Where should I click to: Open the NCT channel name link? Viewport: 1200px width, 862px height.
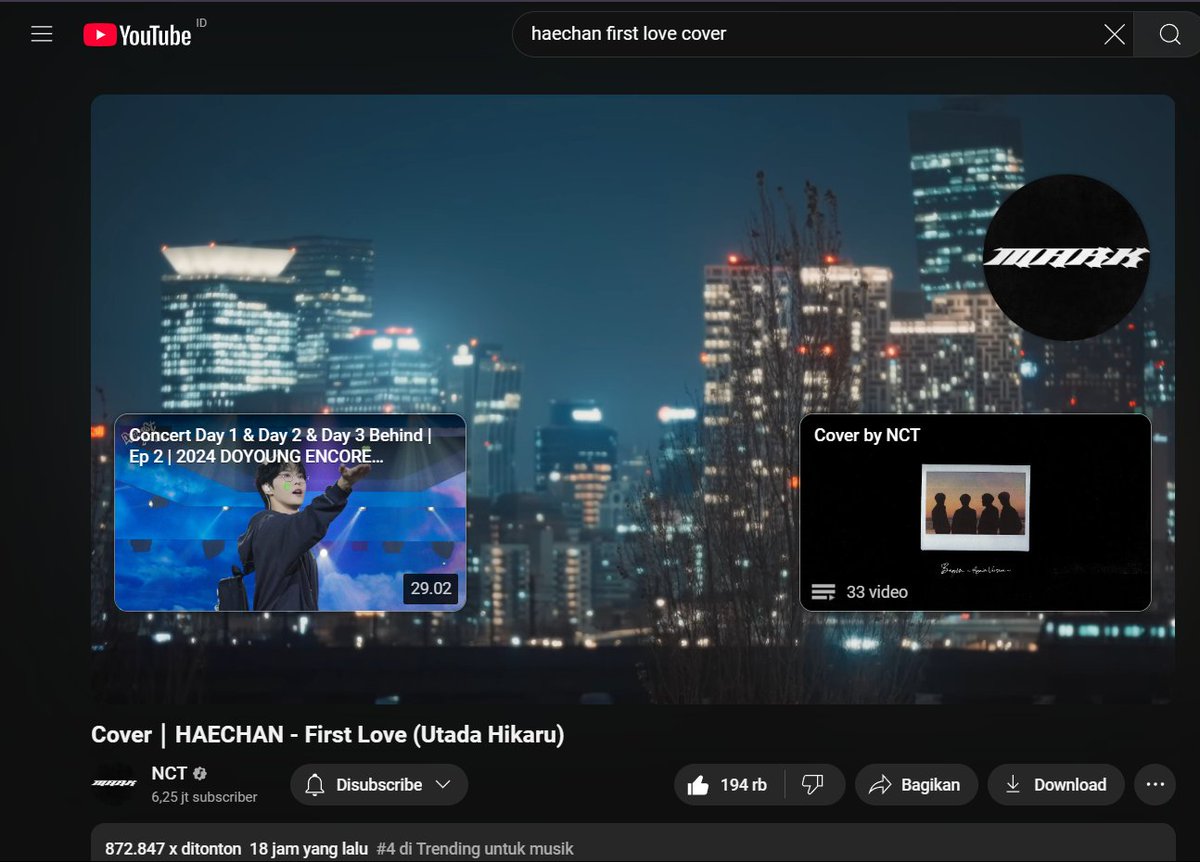tap(169, 773)
